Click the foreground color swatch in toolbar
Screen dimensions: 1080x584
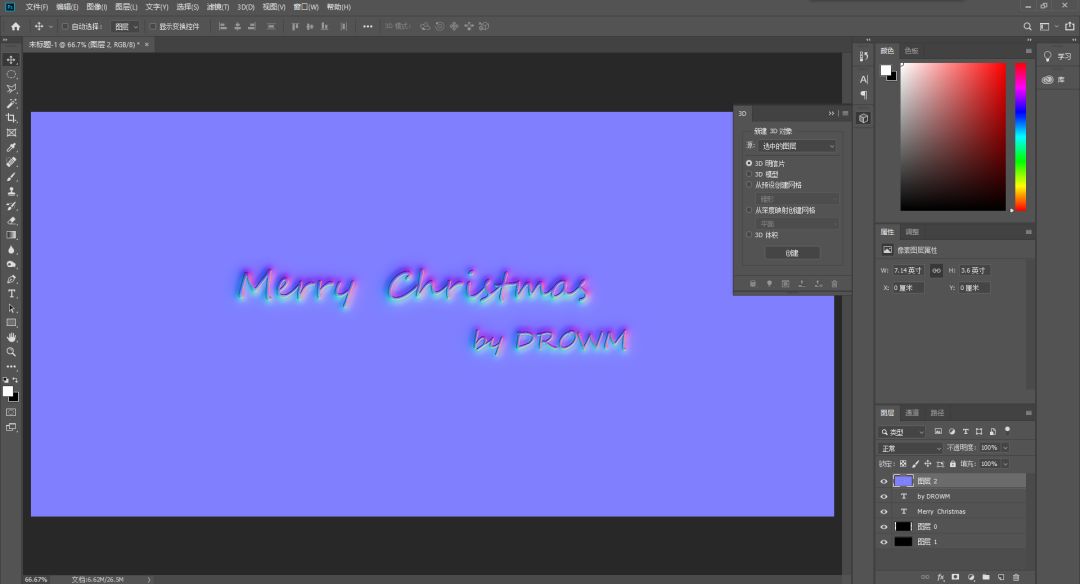(8, 391)
